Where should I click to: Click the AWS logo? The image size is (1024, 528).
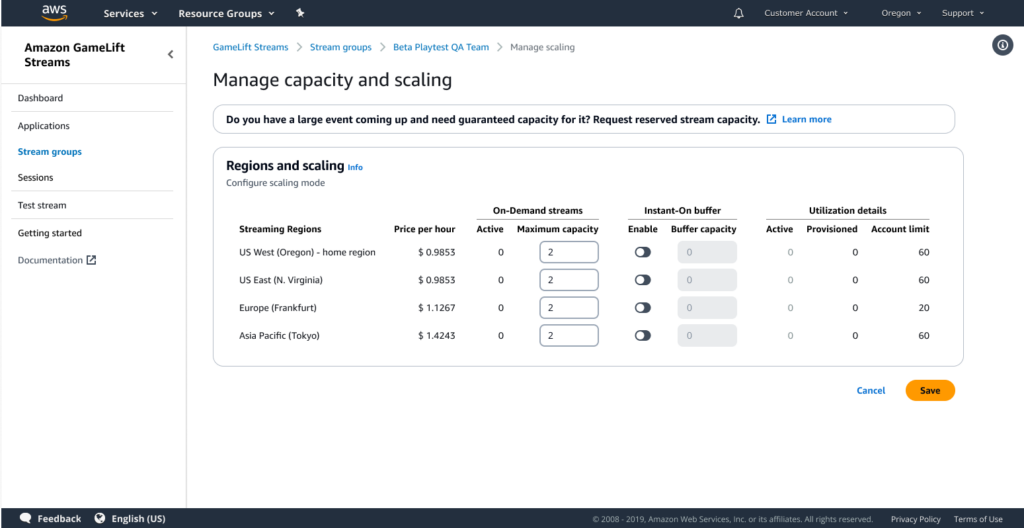coord(55,12)
